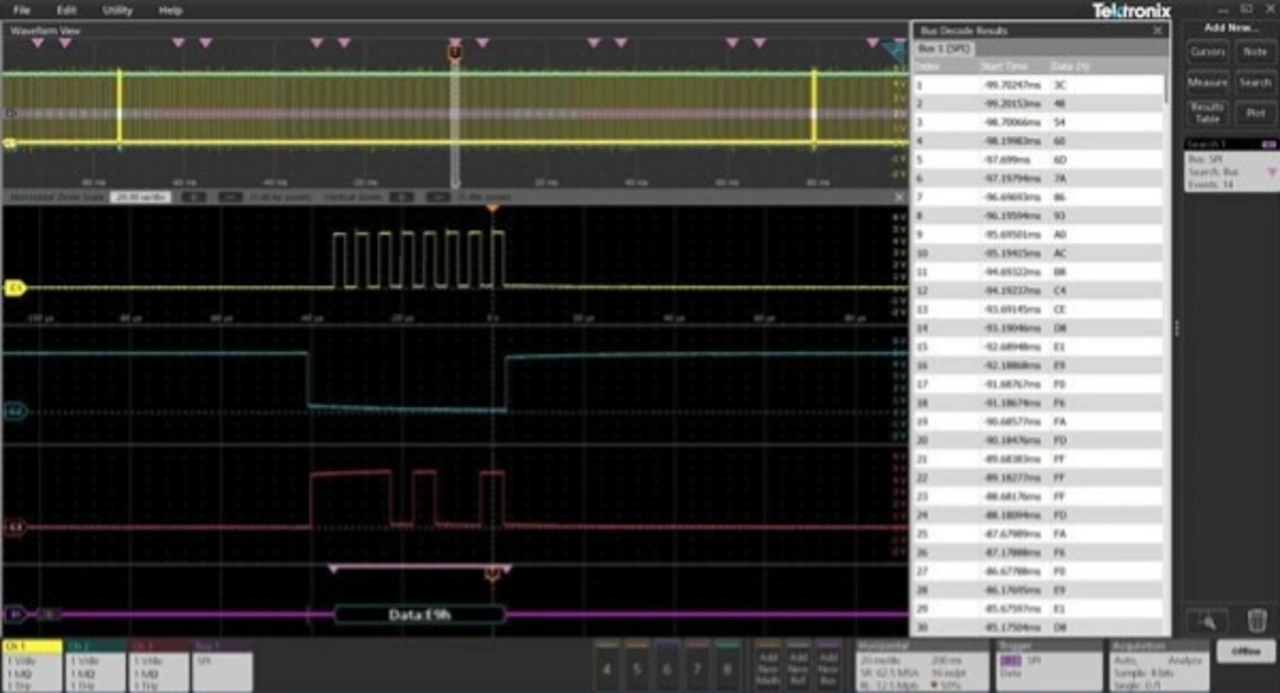The height and width of the screenshot is (693, 1280).
Task: Click the Measure button
Action: [1208, 83]
